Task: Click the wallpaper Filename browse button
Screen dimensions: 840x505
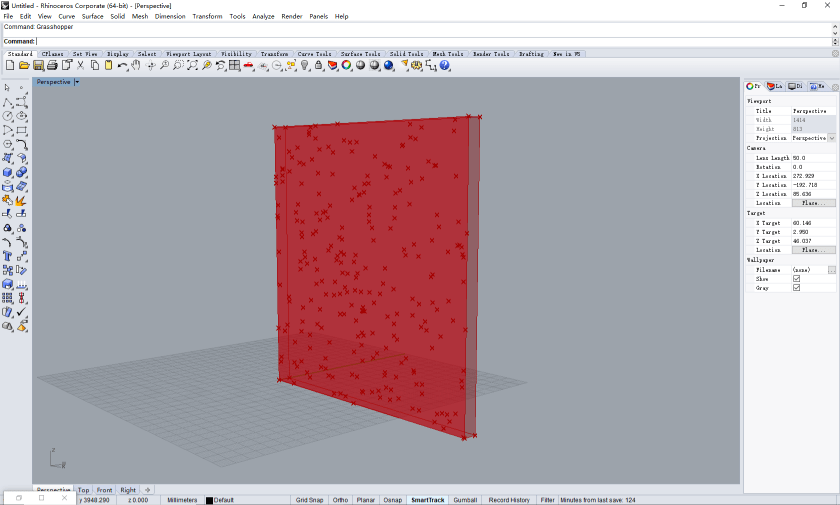Action: click(832, 270)
